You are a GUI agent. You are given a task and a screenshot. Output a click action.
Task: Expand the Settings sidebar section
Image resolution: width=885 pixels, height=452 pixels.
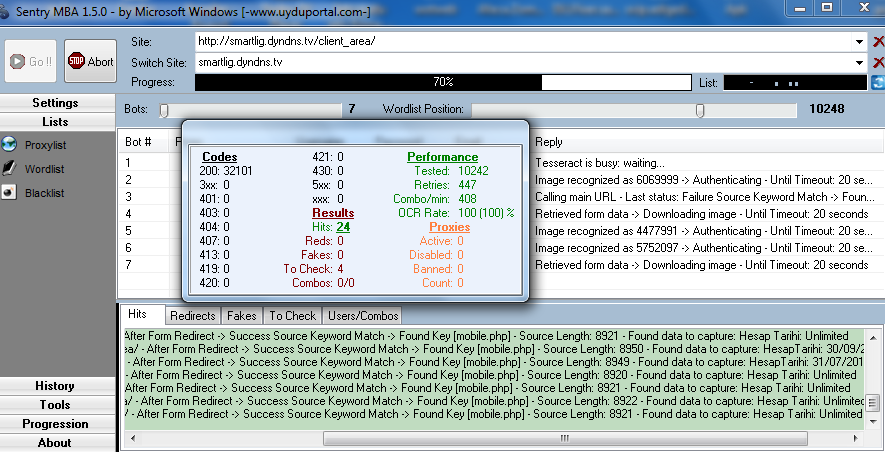[x=55, y=103]
